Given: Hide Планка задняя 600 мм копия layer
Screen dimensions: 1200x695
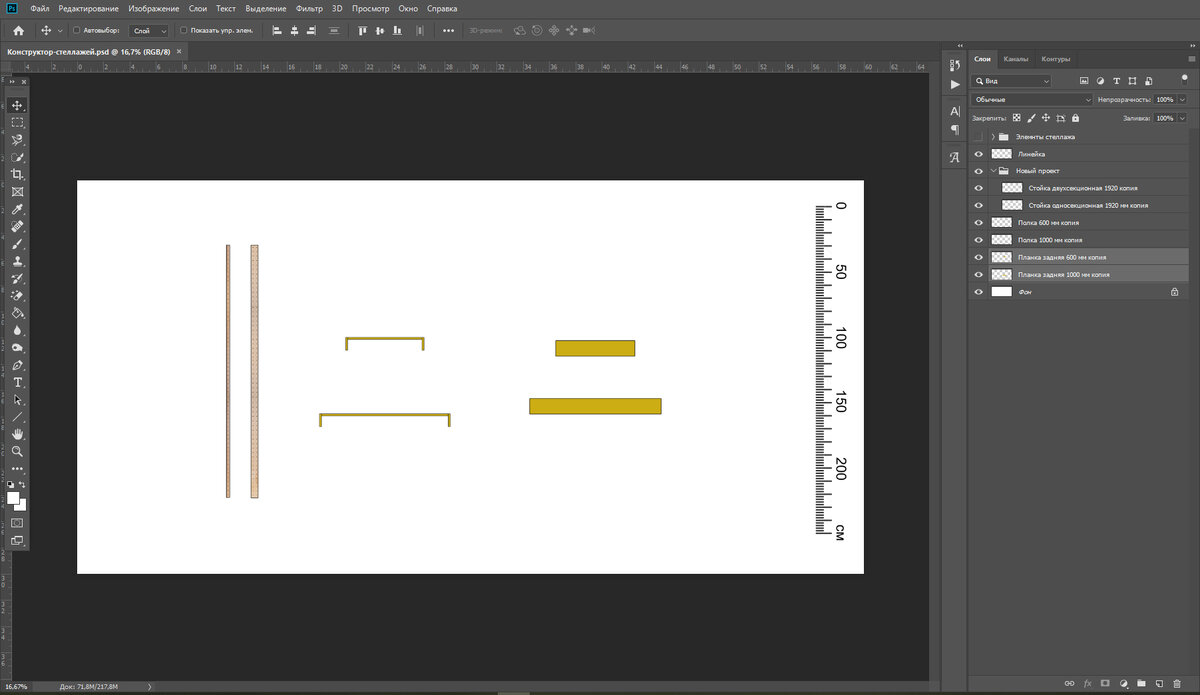Looking at the screenshot, I should [x=979, y=257].
